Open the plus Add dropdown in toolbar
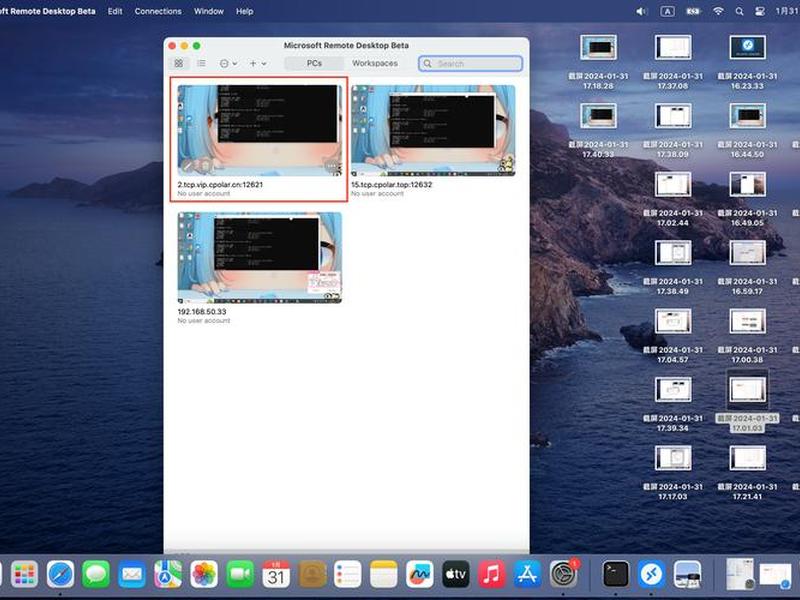Image resolution: width=800 pixels, height=600 pixels. 258,63
